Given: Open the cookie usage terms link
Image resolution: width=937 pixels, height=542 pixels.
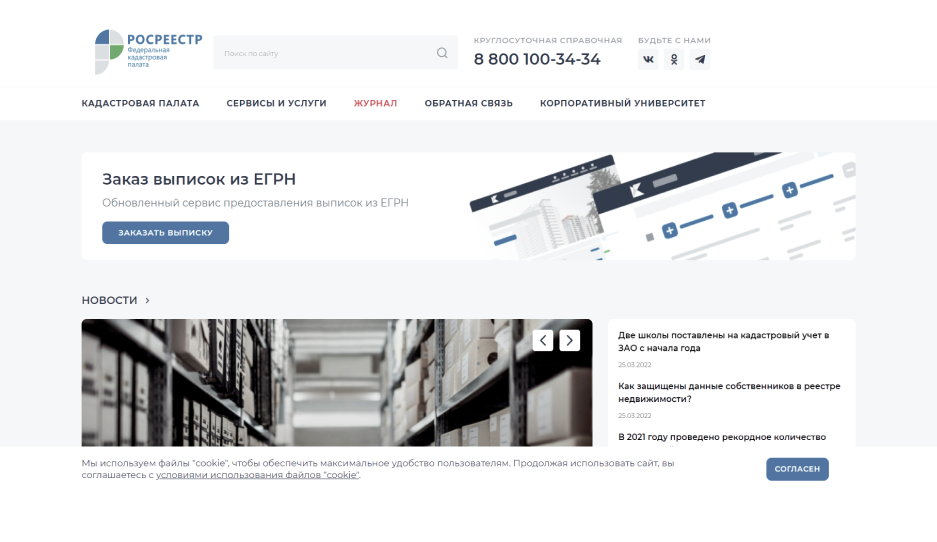Looking at the screenshot, I should point(258,475).
